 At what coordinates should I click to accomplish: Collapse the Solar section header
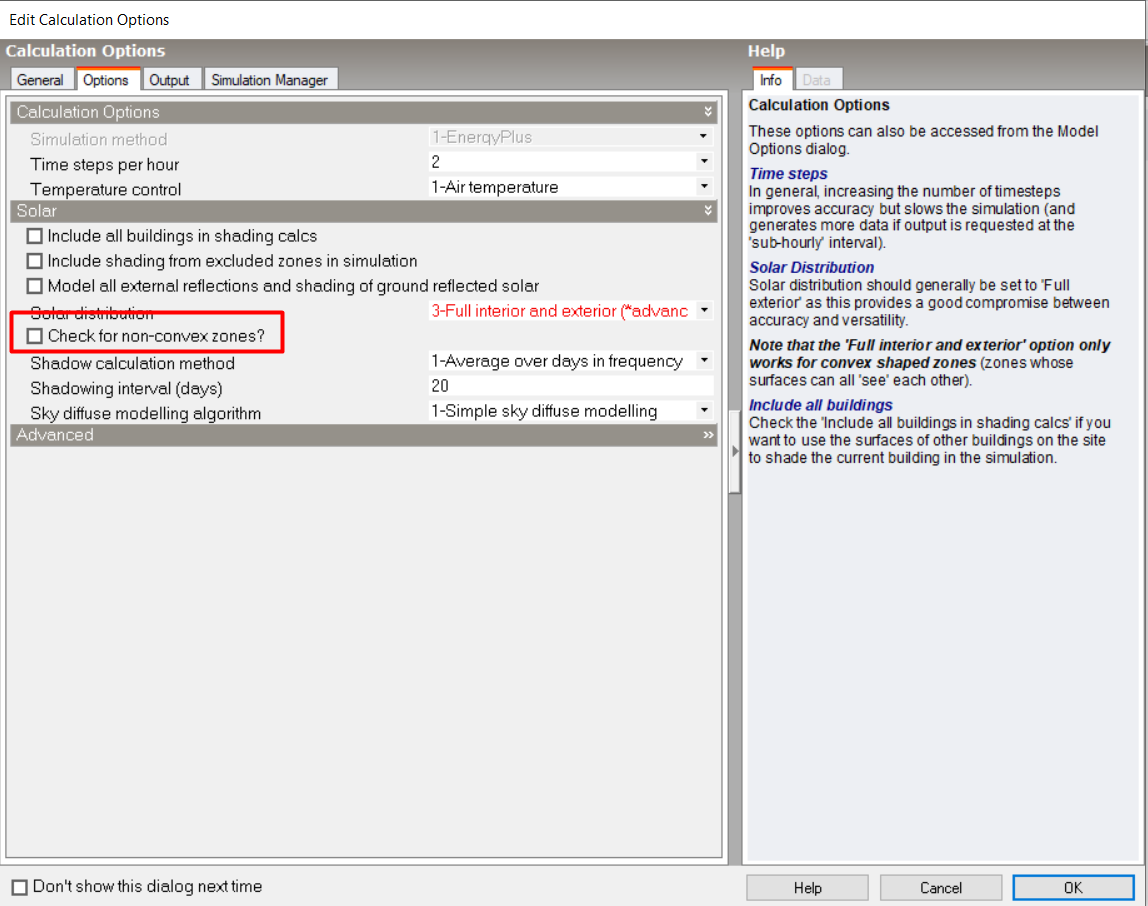363,211
